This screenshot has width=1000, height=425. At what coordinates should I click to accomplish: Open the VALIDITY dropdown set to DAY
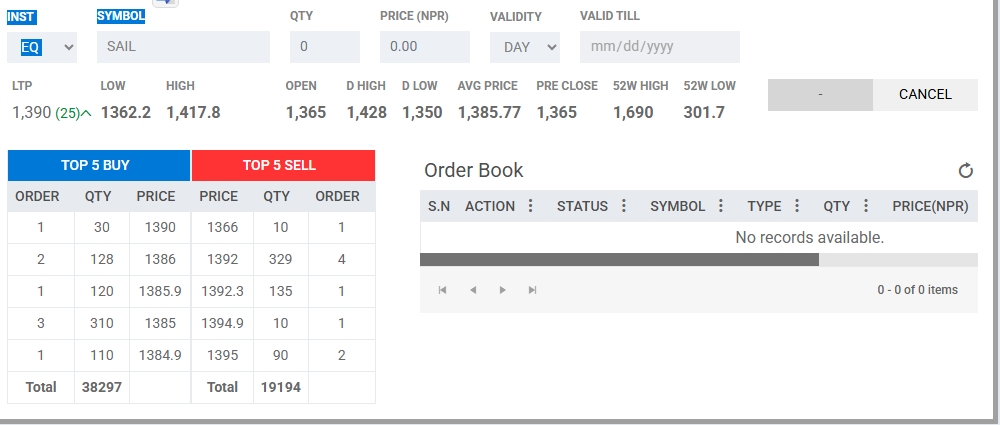pos(525,47)
